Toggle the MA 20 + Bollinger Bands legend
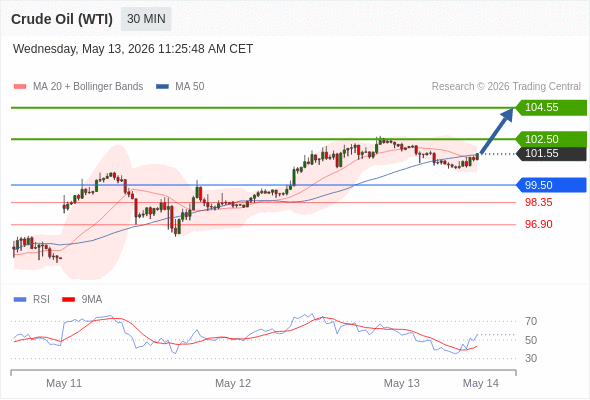This screenshot has width=590, height=400. (x=78, y=87)
